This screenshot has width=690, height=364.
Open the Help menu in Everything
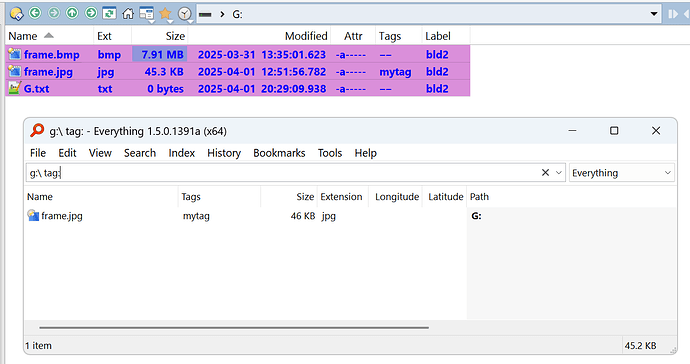(366, 153)
